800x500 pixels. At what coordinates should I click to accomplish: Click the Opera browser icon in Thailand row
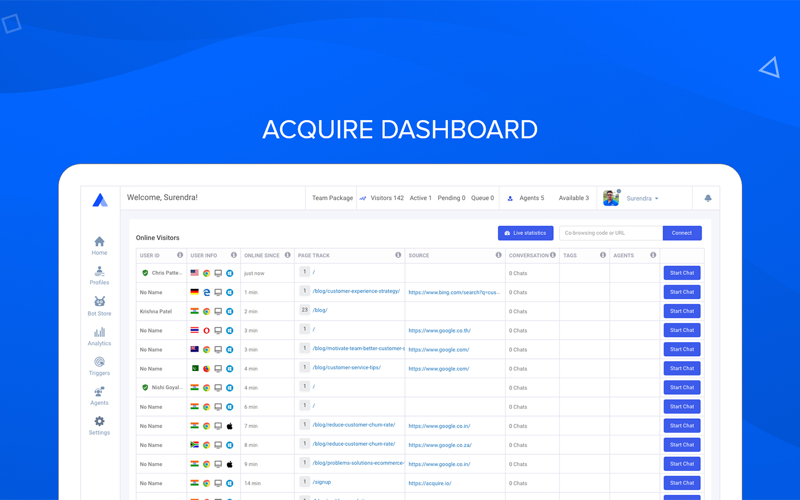point(207,331)
